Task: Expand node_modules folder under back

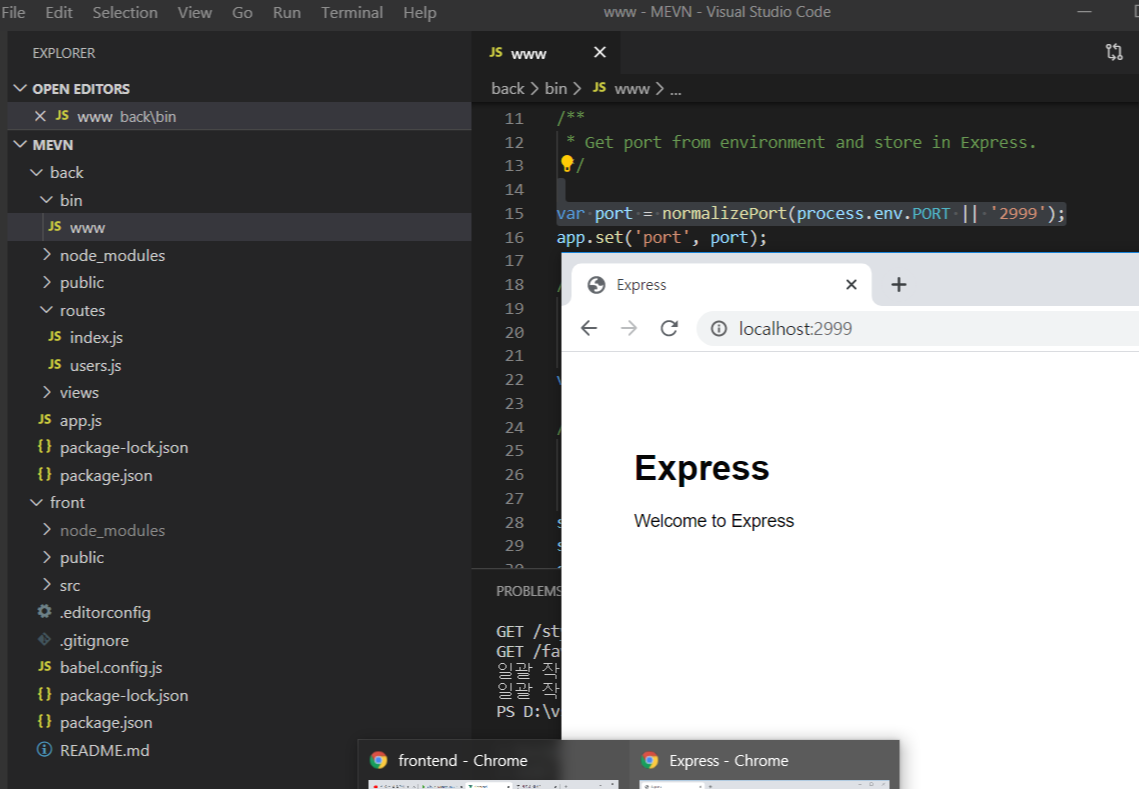Action: coord(239,255)
